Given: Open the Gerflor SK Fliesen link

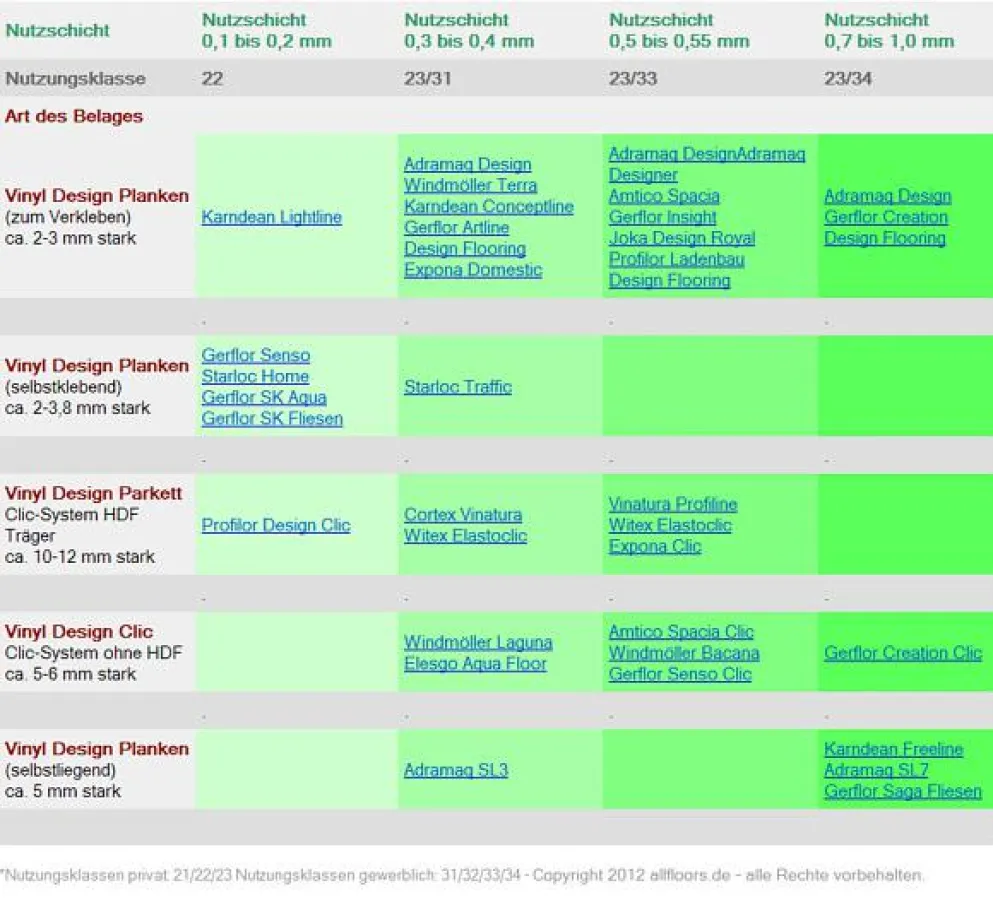Looking at the screenshot, I should pos(272,418).
